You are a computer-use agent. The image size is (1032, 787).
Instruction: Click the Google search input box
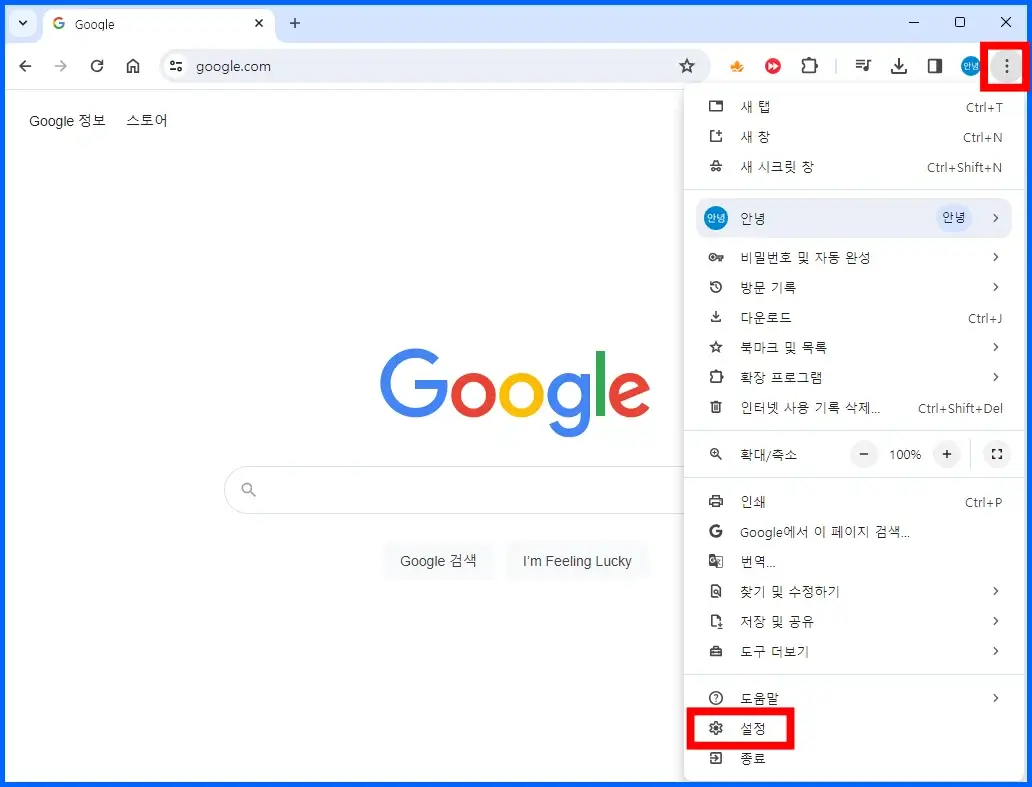point(454,490)
